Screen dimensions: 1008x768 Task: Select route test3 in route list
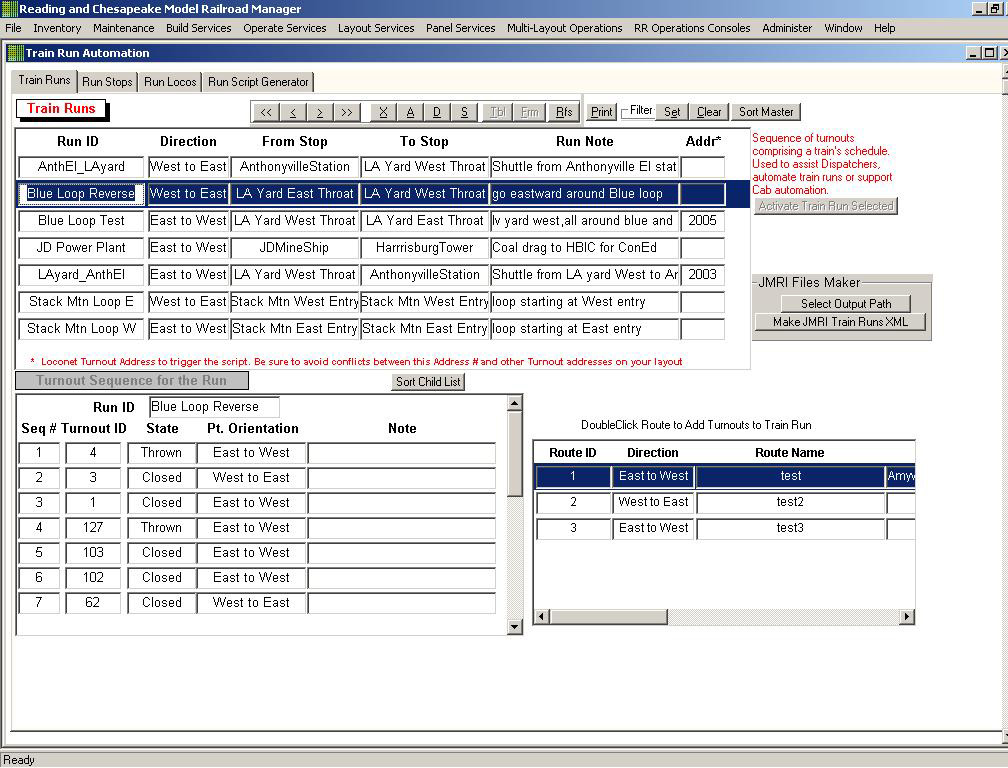pyautogui.click(x=790, y=528)
